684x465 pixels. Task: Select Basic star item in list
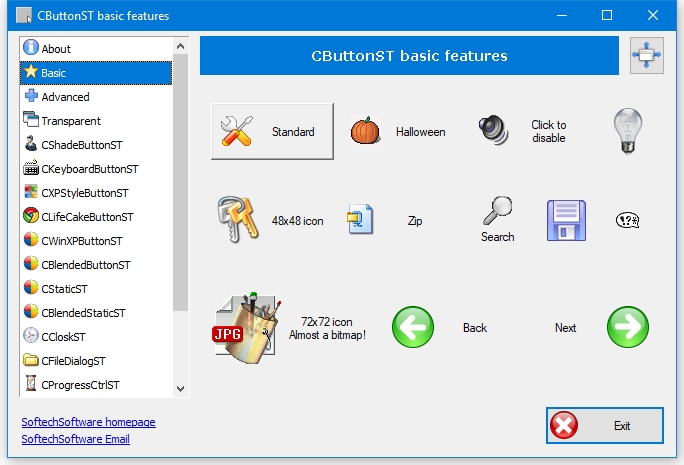96,72
